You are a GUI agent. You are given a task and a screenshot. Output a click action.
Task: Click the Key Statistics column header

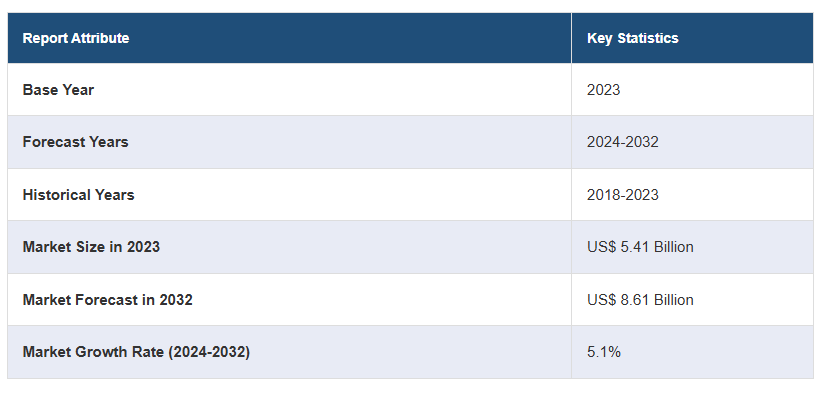[x=633, y=38]
